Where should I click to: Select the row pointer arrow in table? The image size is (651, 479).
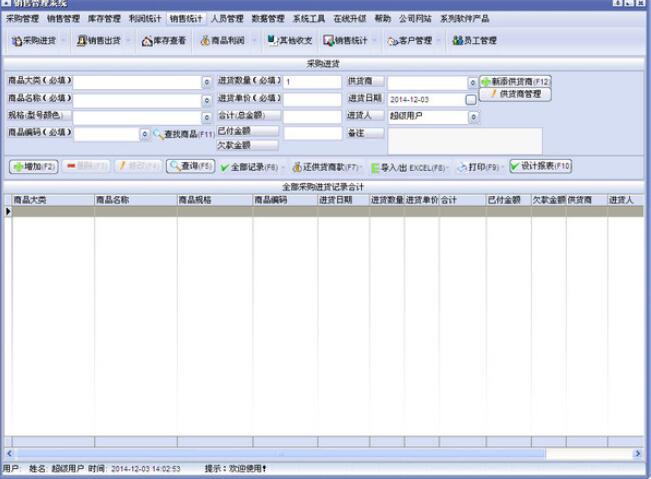(x=8, y=211)
